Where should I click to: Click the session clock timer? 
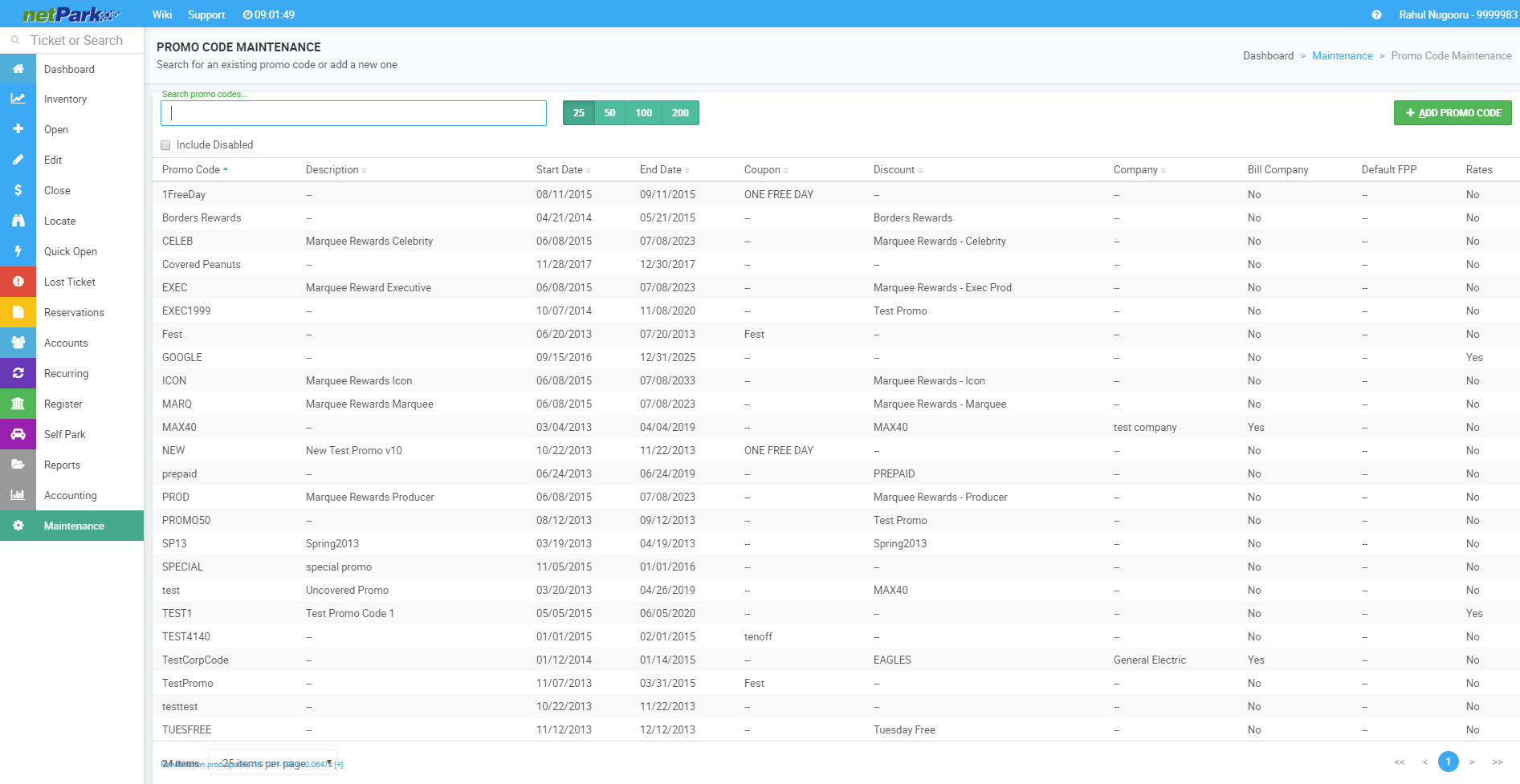click(269, 14)
